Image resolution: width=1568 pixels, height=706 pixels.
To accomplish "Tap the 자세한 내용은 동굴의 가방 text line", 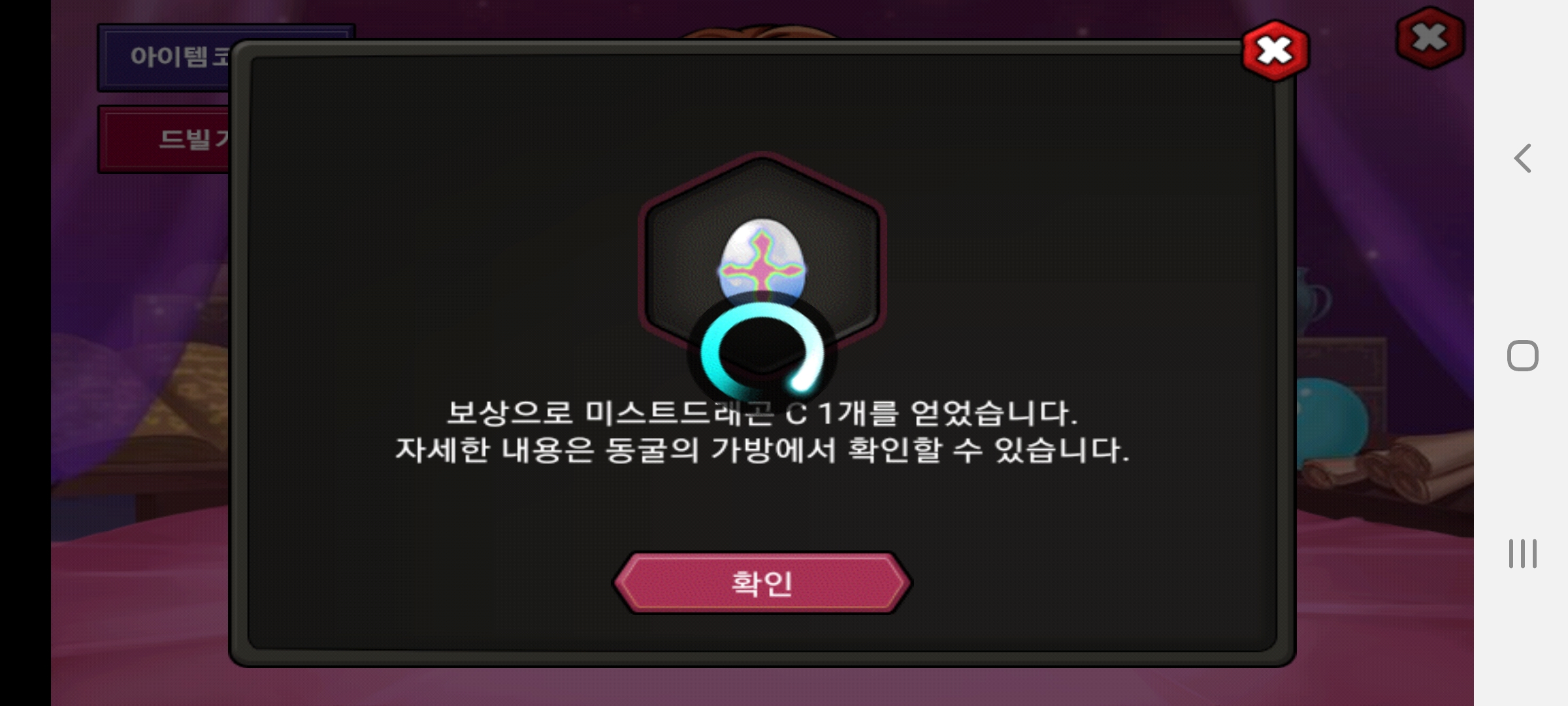I will (762, 450).
